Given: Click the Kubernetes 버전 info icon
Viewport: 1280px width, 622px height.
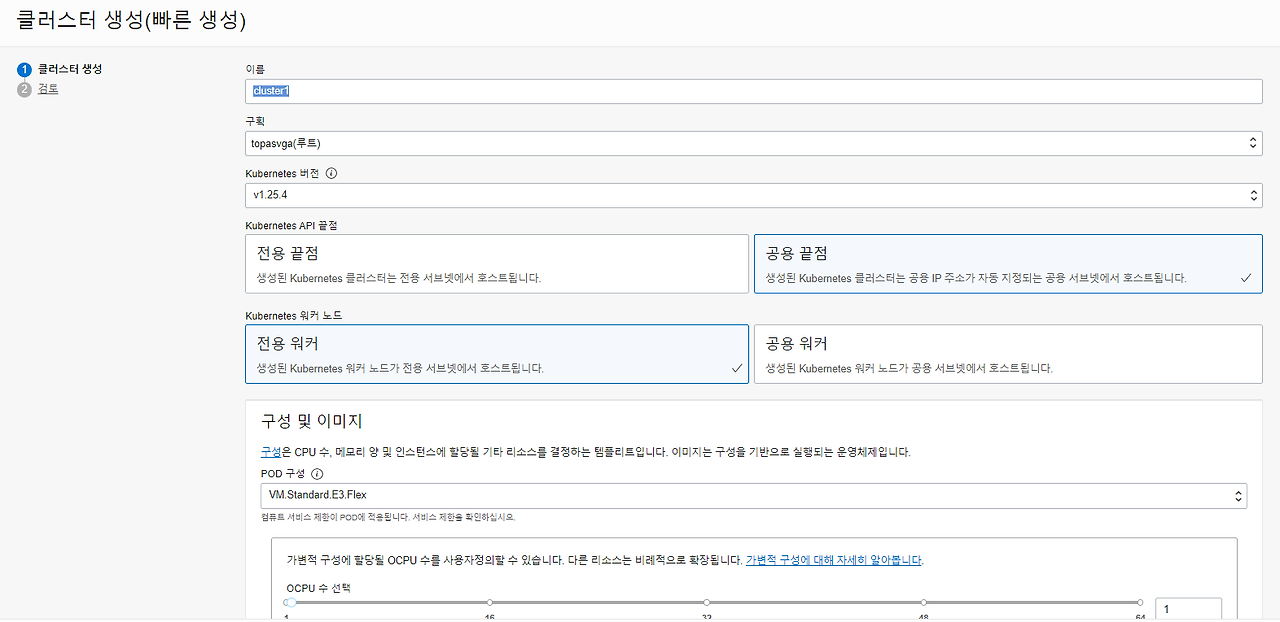Looking at the screenshot, I should coord(330,173).
